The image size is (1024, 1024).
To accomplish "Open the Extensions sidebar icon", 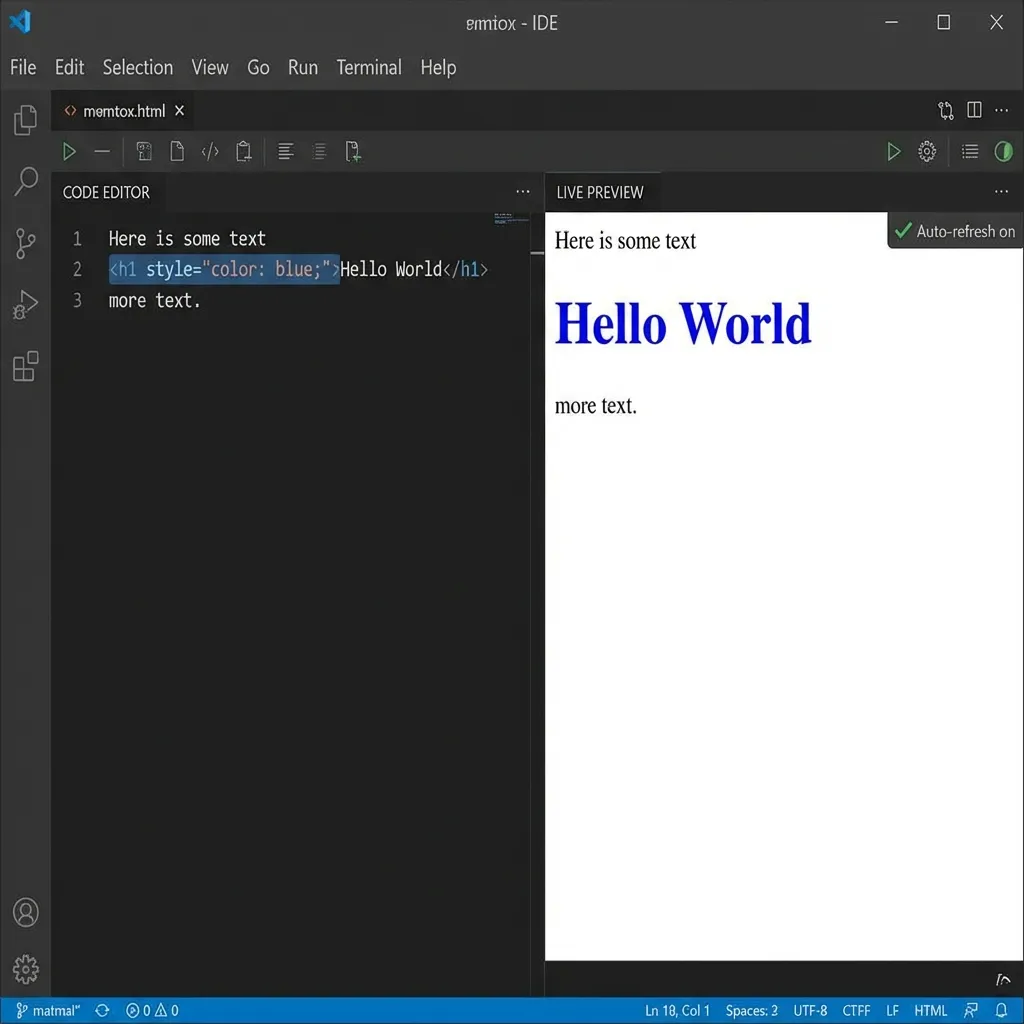I will click(x=25, y=367).
